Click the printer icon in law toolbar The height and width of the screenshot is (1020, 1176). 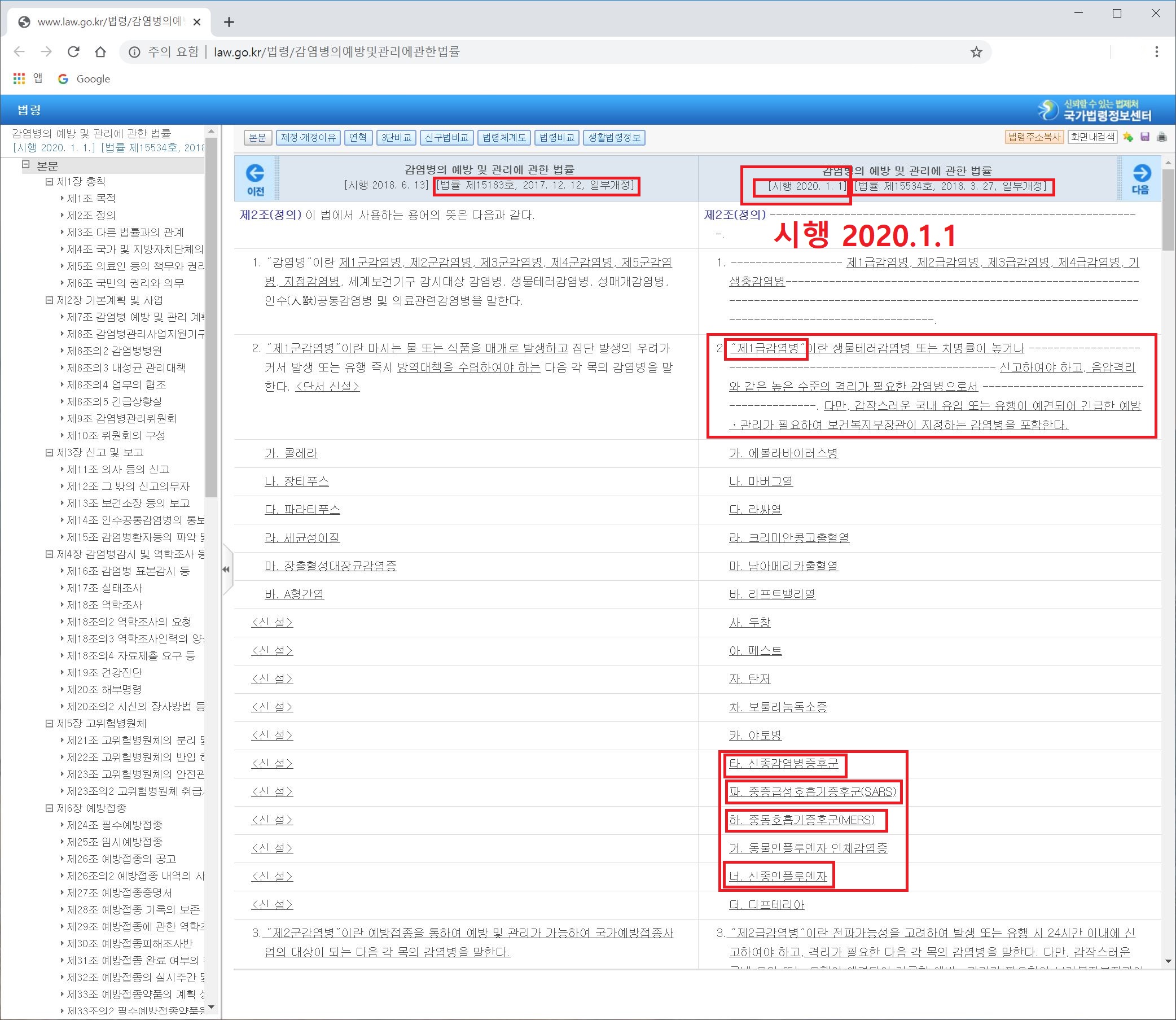[1162, 137]
